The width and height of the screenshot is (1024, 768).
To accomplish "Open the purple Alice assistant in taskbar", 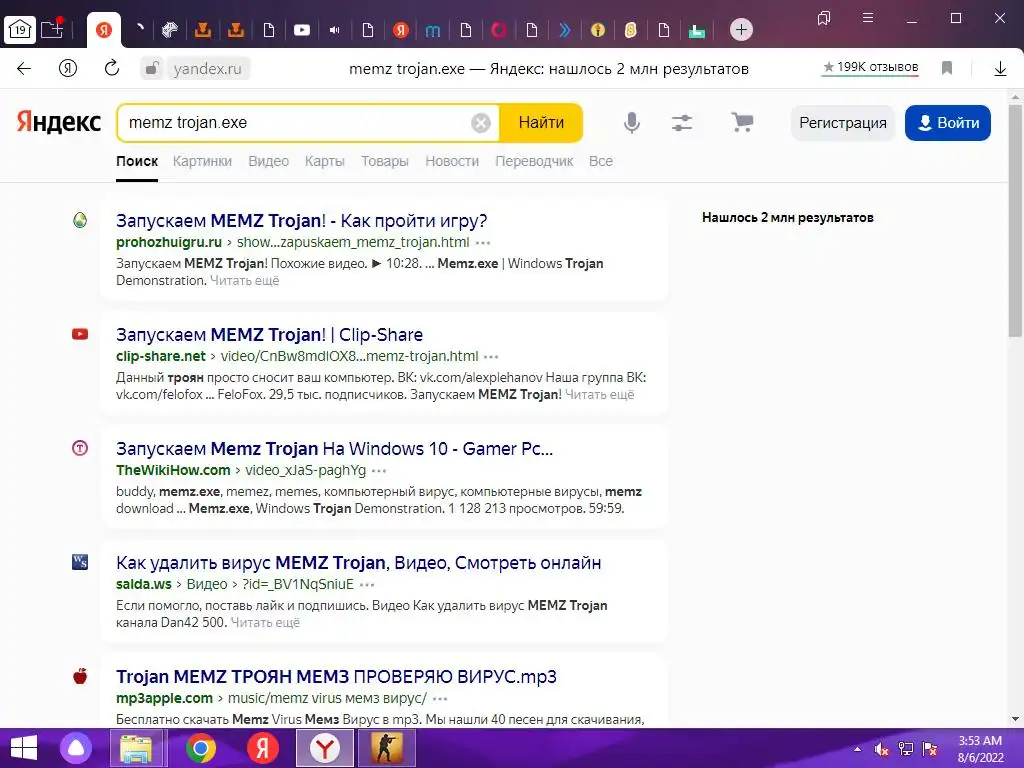I will 76,748.
